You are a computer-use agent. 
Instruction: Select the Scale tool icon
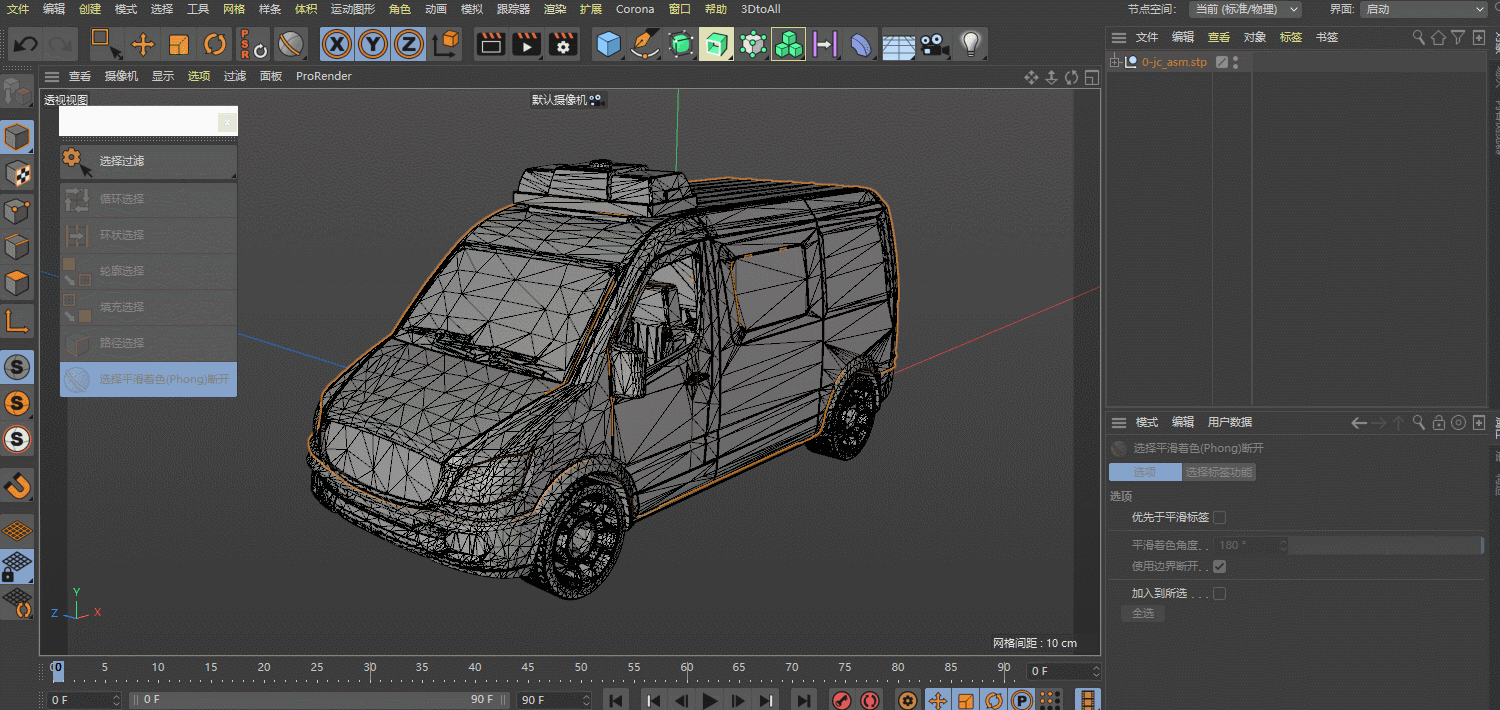pos(179,44)
